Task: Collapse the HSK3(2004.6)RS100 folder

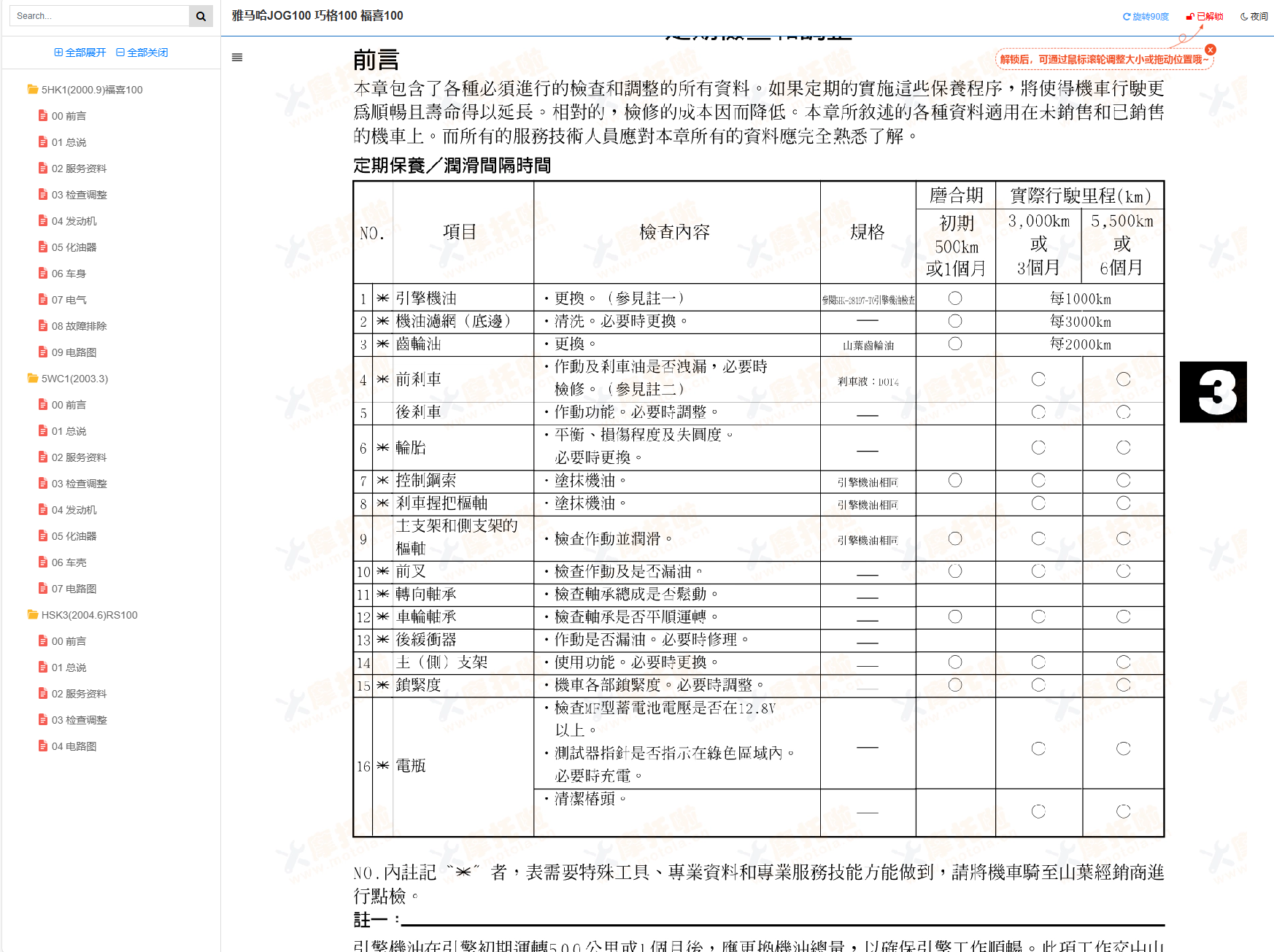Action: pyautogui.click(x=82, y=615)
